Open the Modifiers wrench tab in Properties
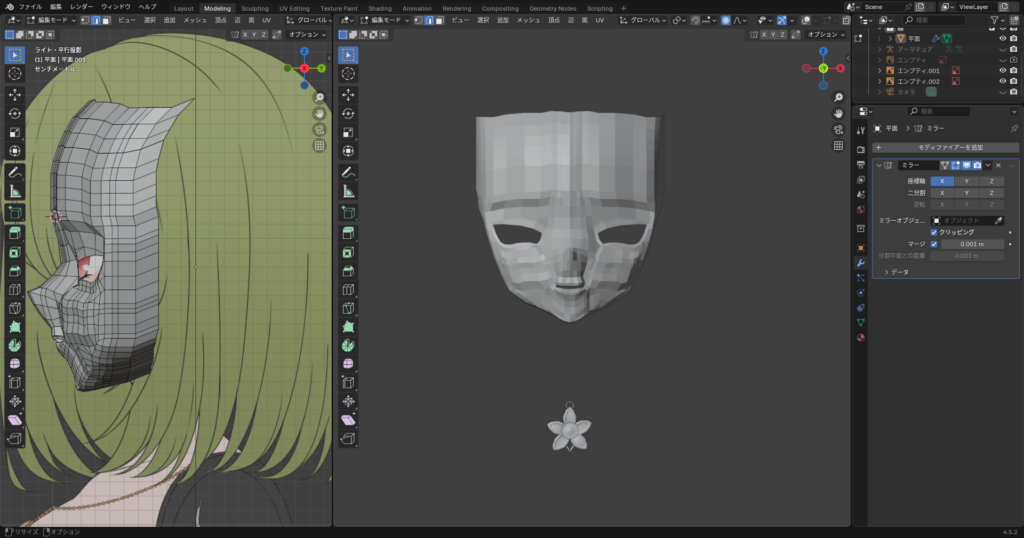The image size is (1024, 538). tap(861, 263)
